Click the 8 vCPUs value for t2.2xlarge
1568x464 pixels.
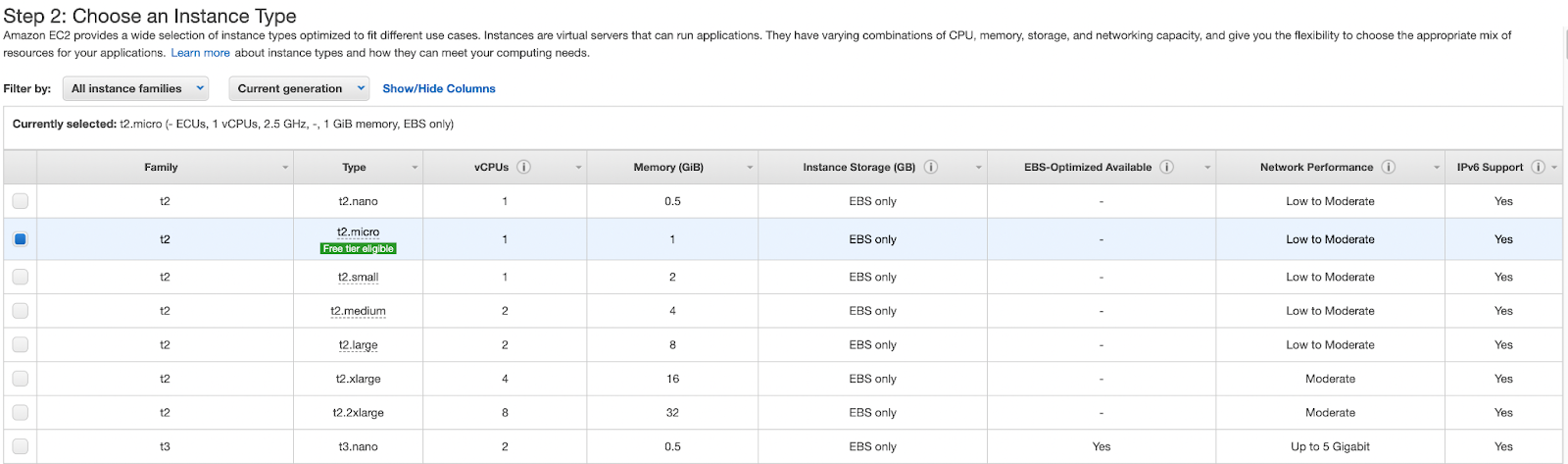[x=505, y=412]
